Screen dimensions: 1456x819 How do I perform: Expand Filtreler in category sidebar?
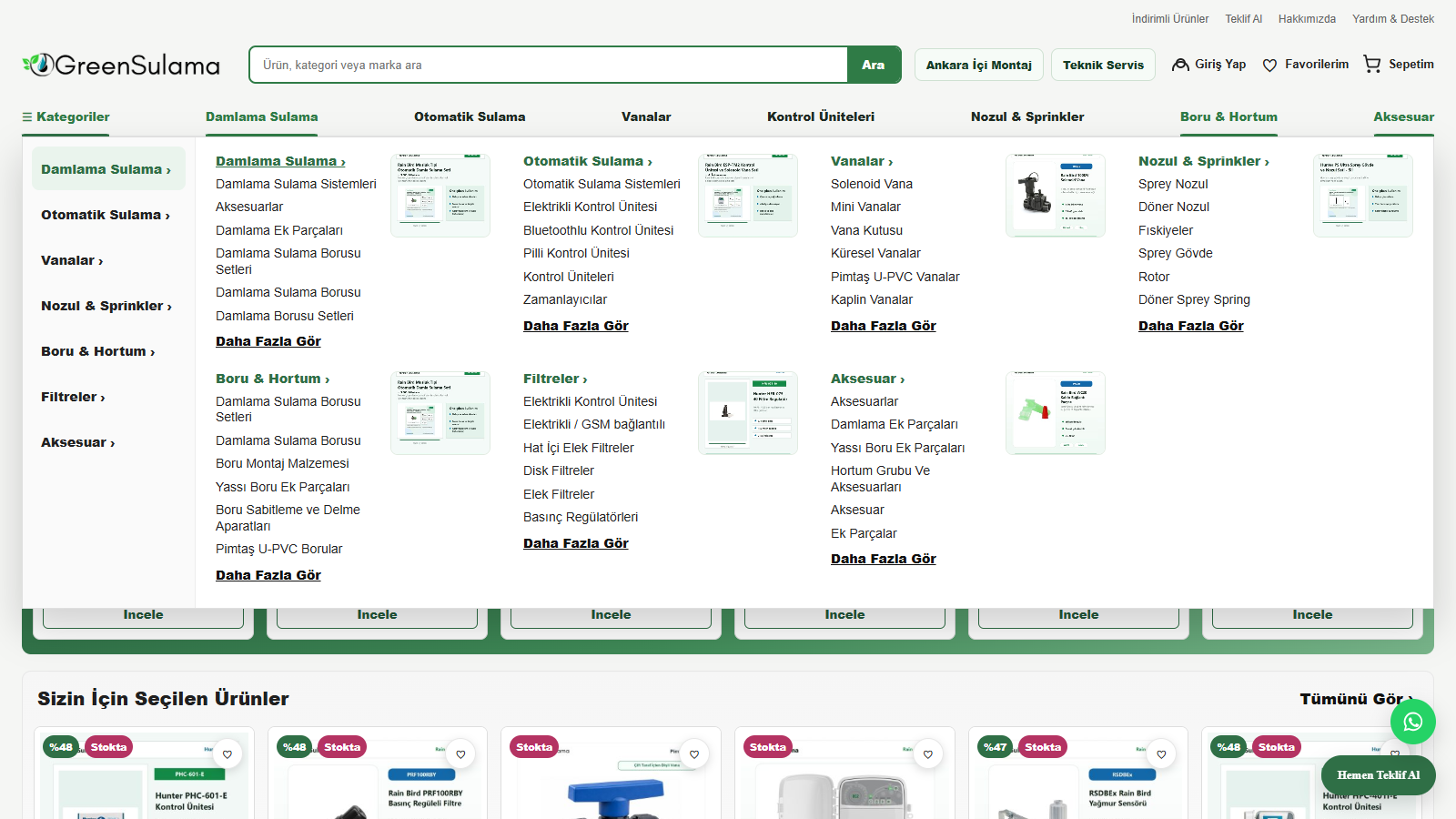108,397
